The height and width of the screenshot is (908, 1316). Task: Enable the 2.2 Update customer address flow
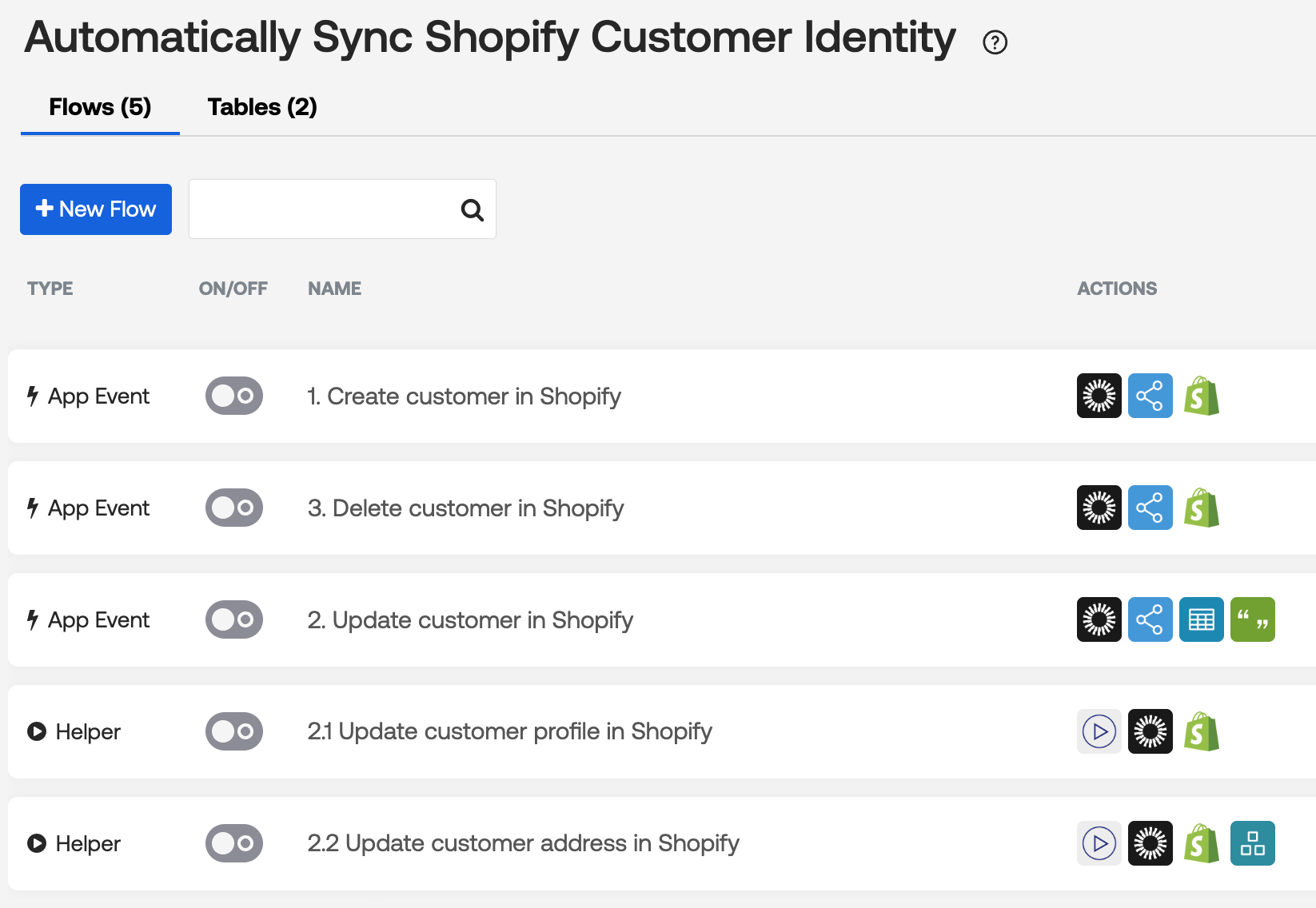point(234,843)
